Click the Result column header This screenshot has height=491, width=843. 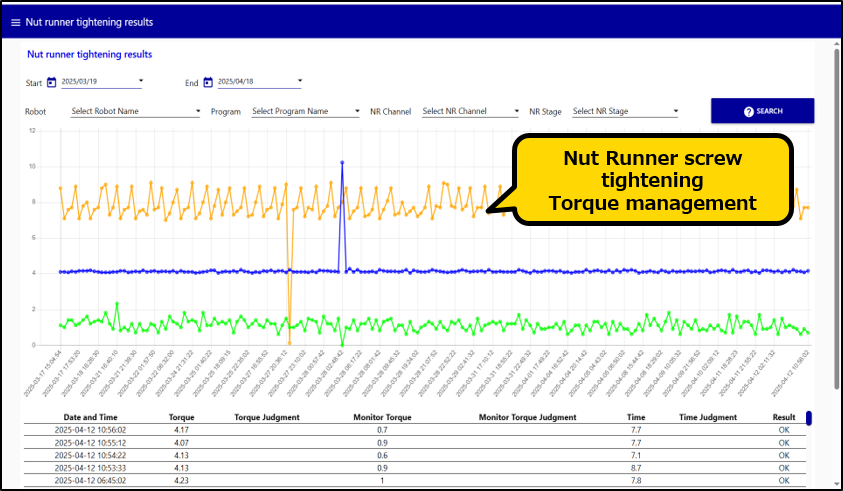coord(784,417)
